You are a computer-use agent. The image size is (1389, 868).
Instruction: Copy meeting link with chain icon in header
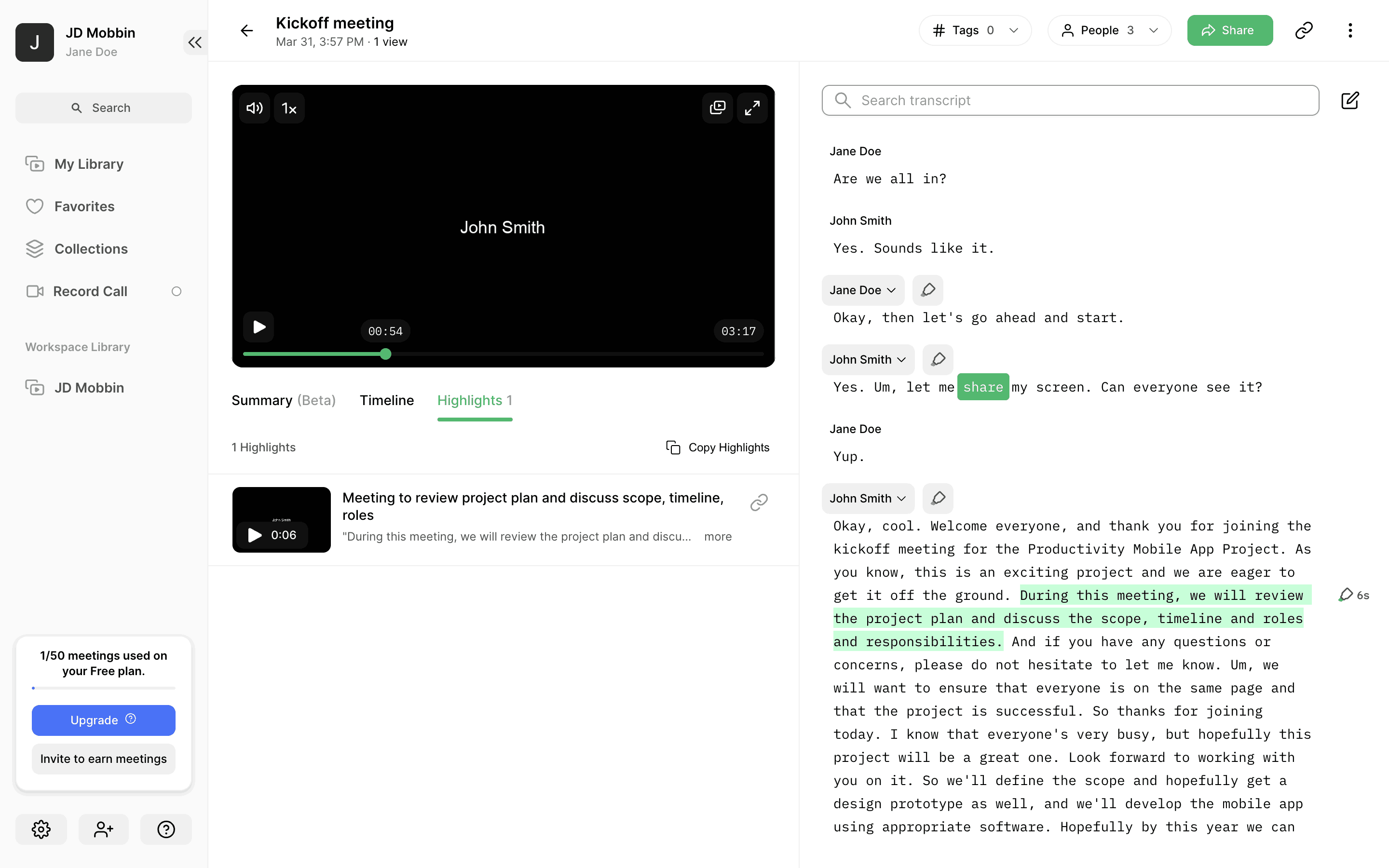[1304, 30]
